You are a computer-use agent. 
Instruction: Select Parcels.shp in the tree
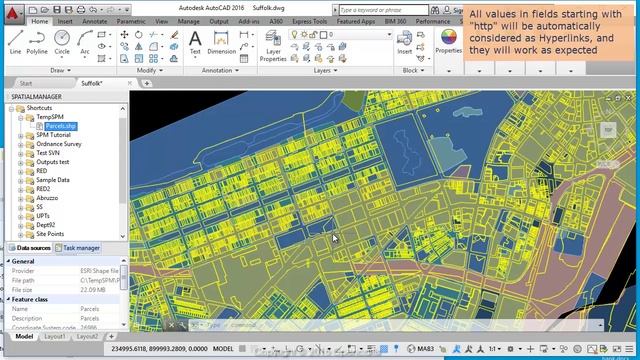(x=60, y=126)
